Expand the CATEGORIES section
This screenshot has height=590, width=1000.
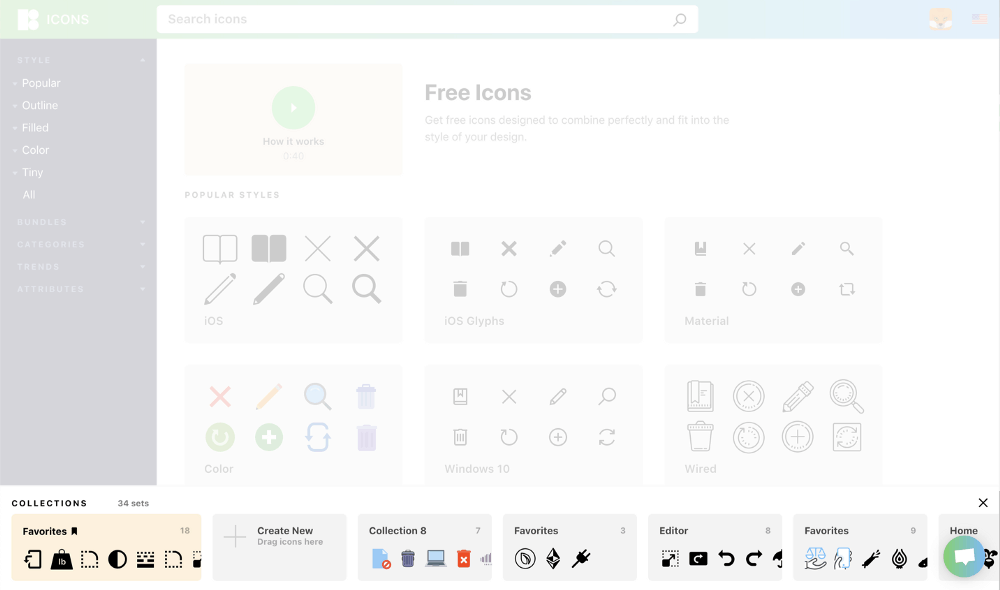[x=143, y=244]
